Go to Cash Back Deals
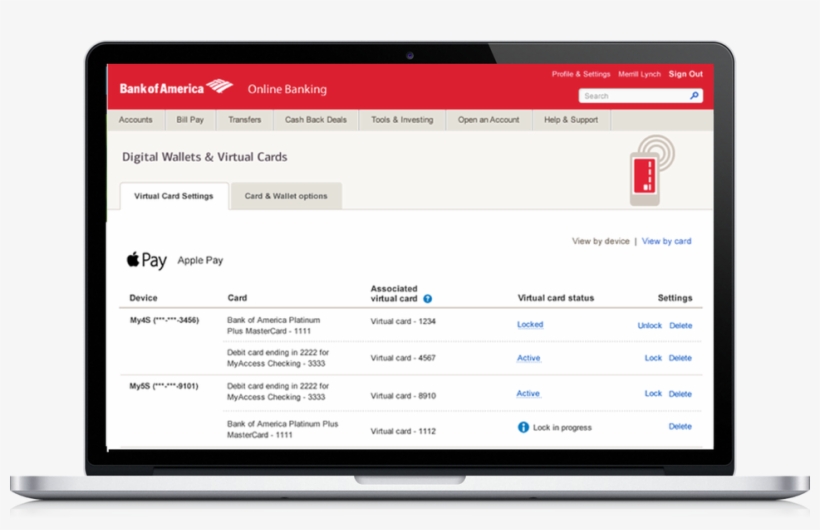The height and width of the screenshot is (530, 820). tap(316, 120)
